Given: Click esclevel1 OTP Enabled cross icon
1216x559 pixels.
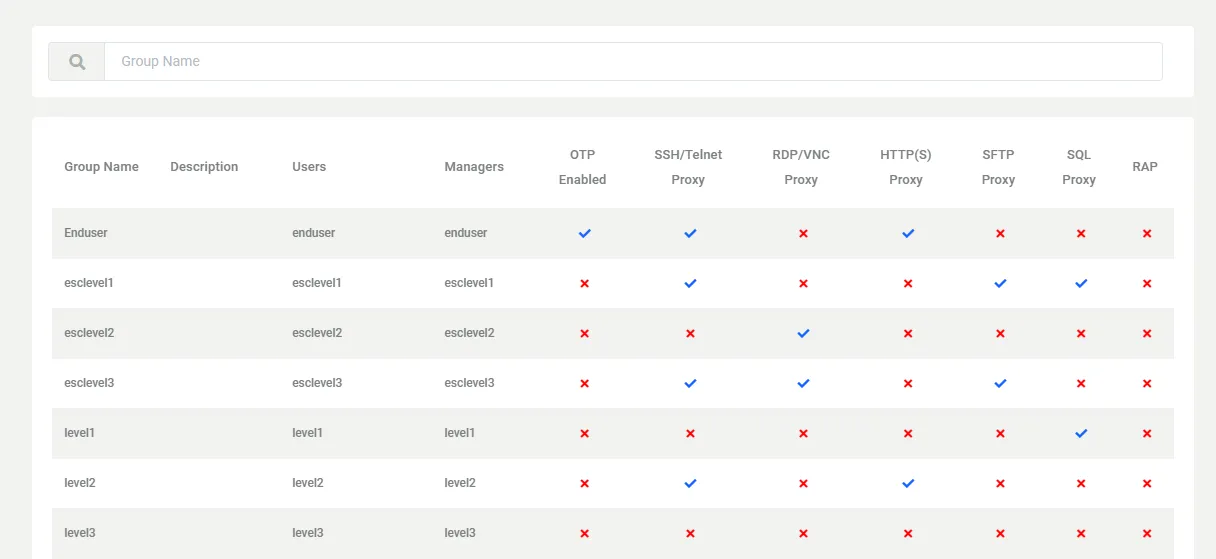Looking at the screenshot, I should (584, 283).
